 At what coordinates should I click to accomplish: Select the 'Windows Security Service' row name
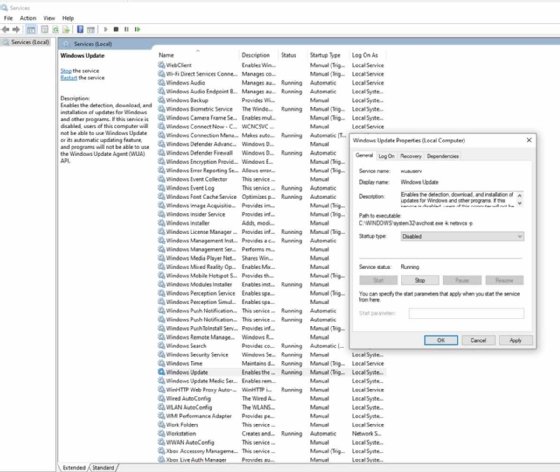pos(197,355)
